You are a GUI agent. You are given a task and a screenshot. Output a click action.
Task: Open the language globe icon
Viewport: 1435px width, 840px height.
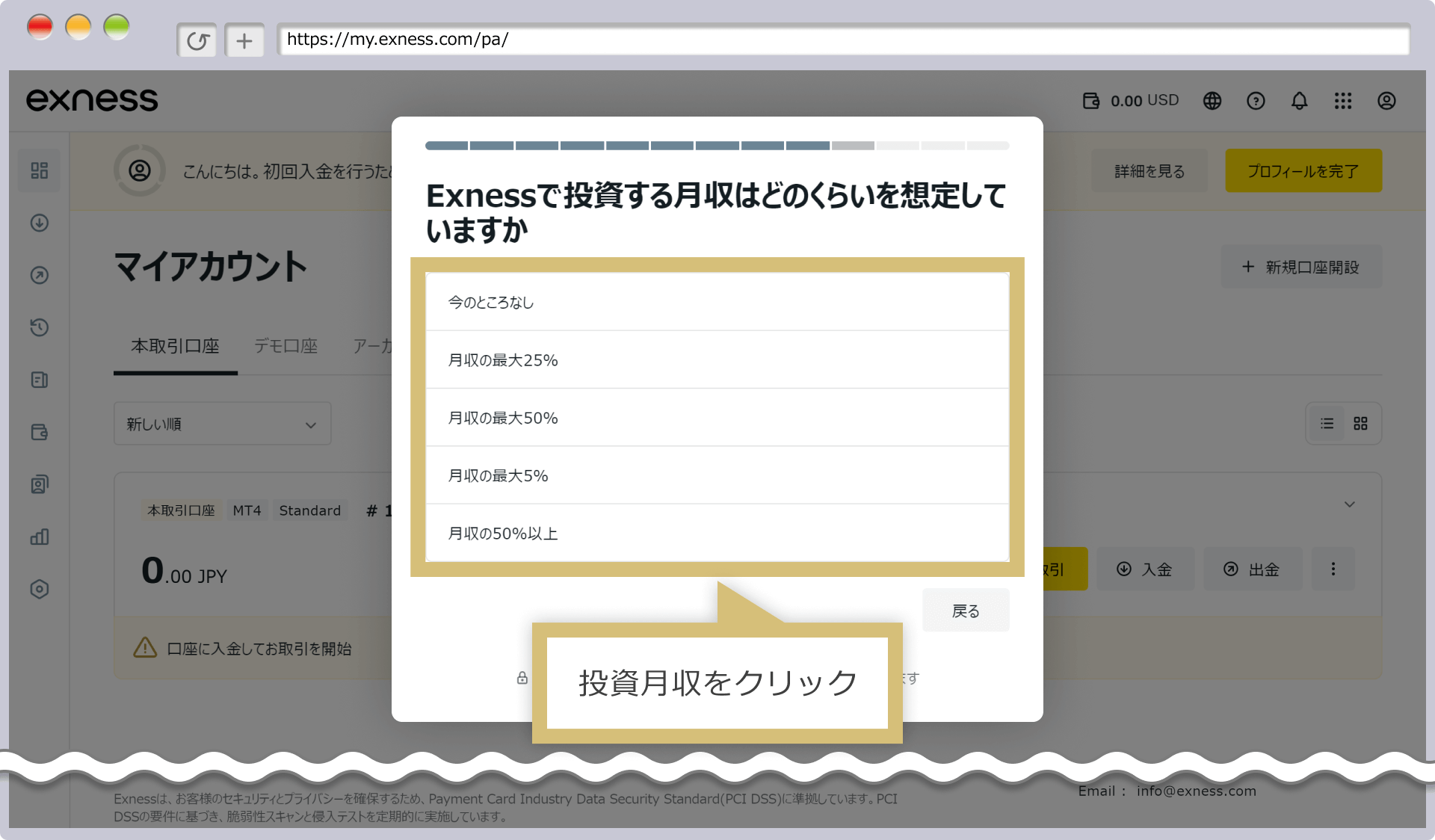pyautogui.click(x=1212, y=101)
